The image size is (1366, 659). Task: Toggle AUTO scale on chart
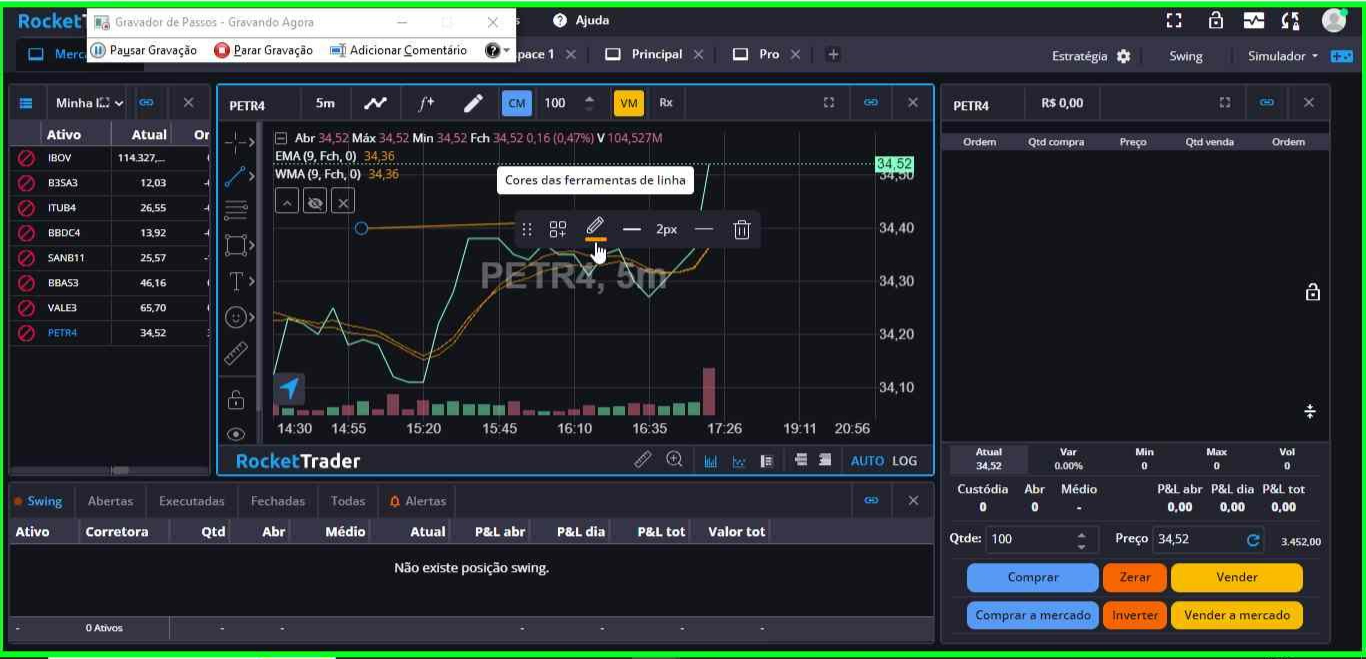867,461
